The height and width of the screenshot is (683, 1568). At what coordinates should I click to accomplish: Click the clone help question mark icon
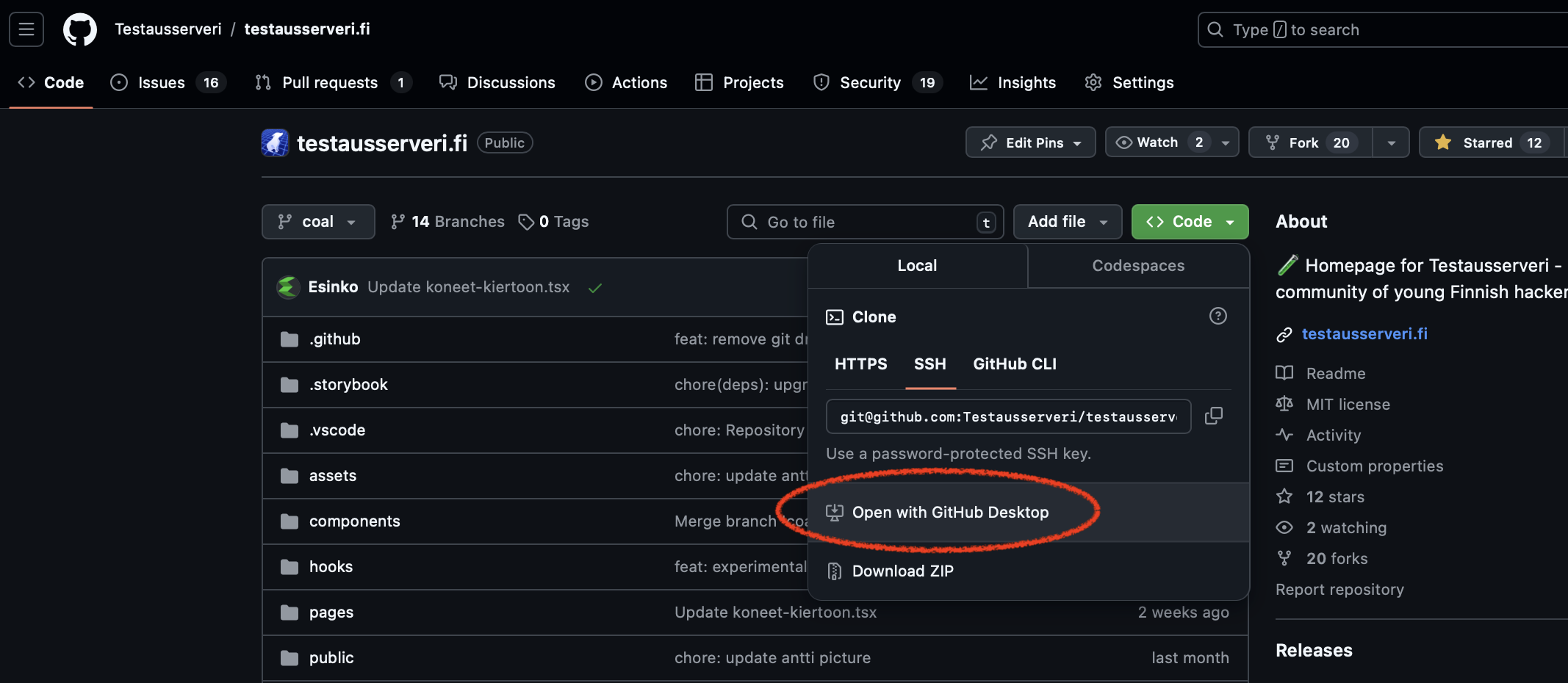coord(1218,316)
